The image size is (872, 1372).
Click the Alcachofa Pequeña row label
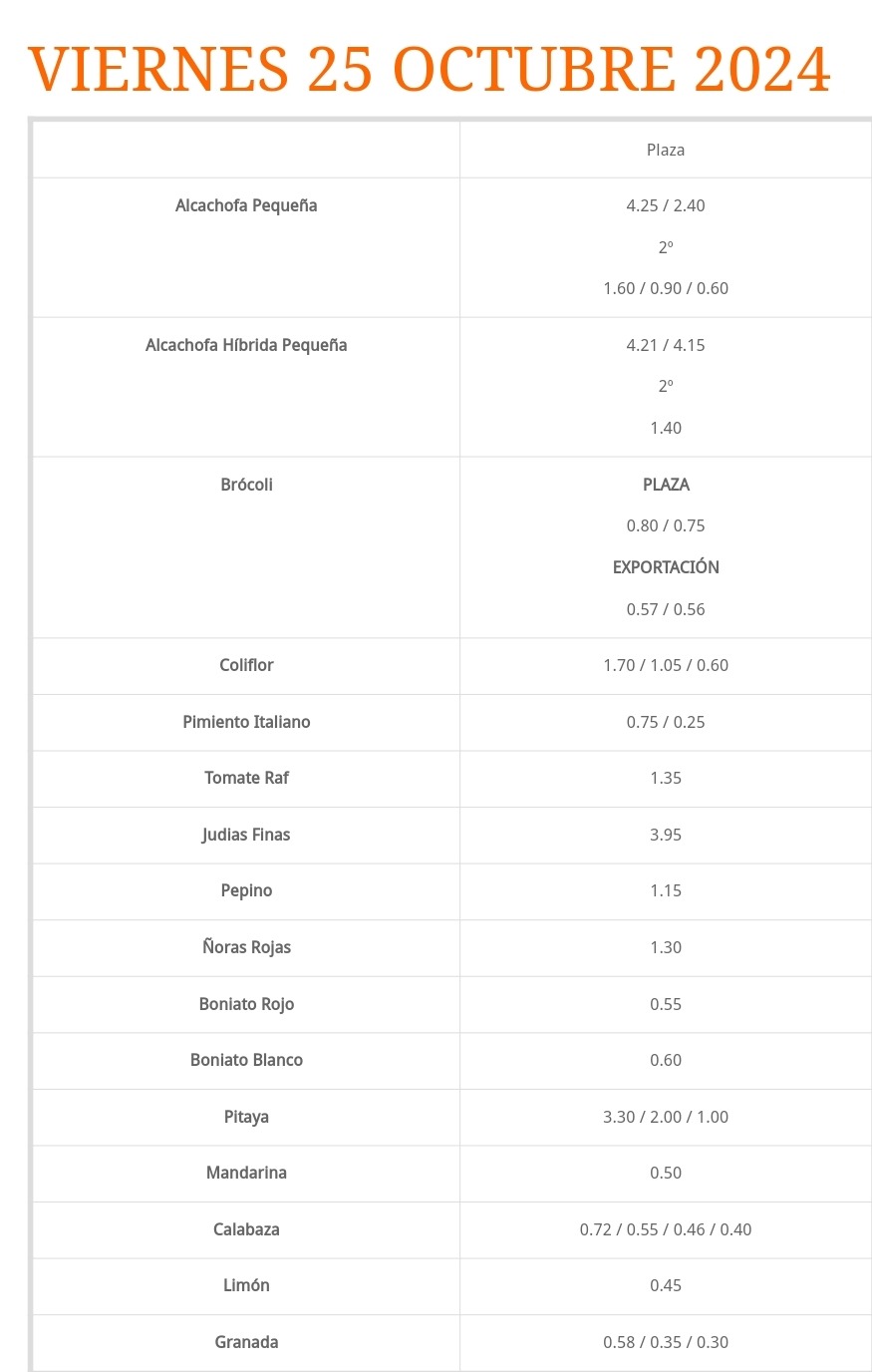click(x=246, y=205)
